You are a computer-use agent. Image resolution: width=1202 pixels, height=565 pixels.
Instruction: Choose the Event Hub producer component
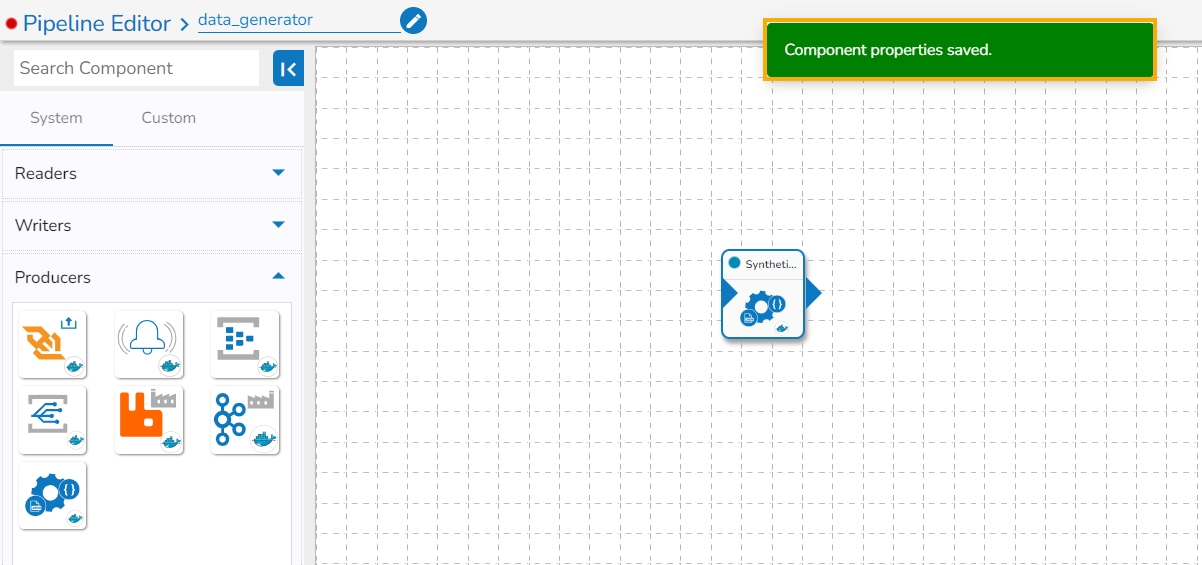(x=245, y=344)
